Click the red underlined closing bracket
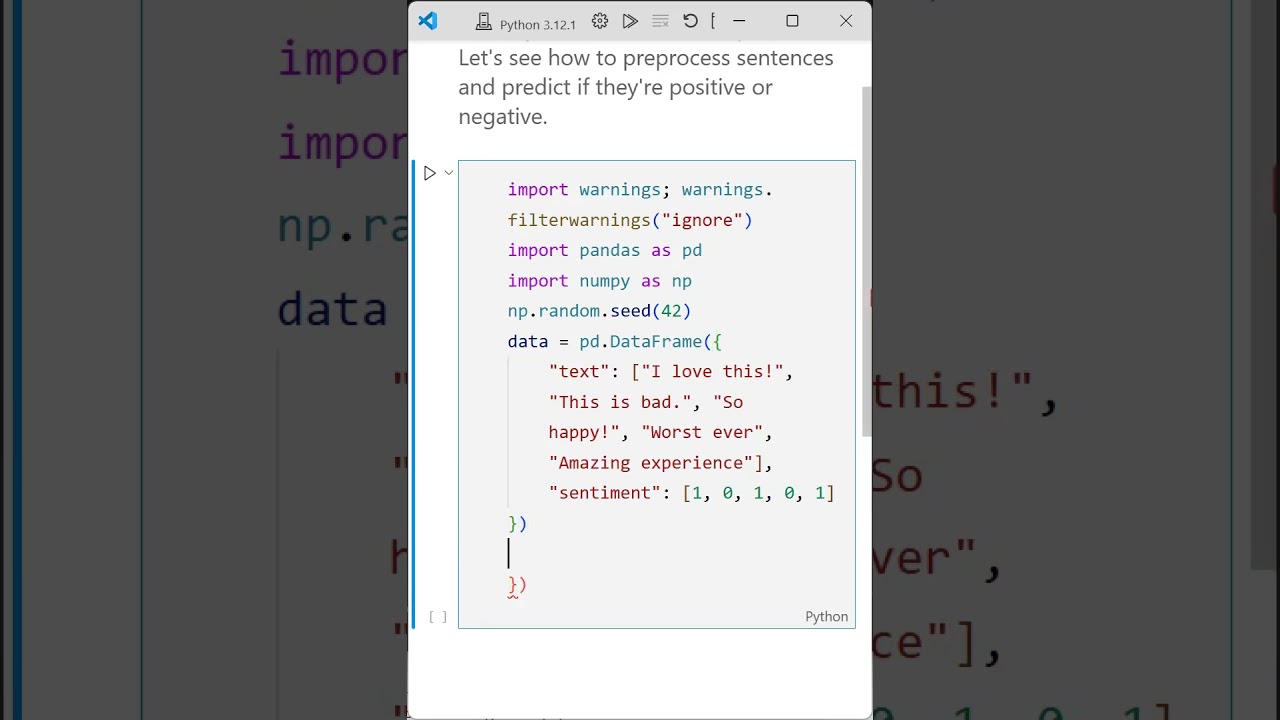This screenshot has height=720, width=1280. [517, 585]
